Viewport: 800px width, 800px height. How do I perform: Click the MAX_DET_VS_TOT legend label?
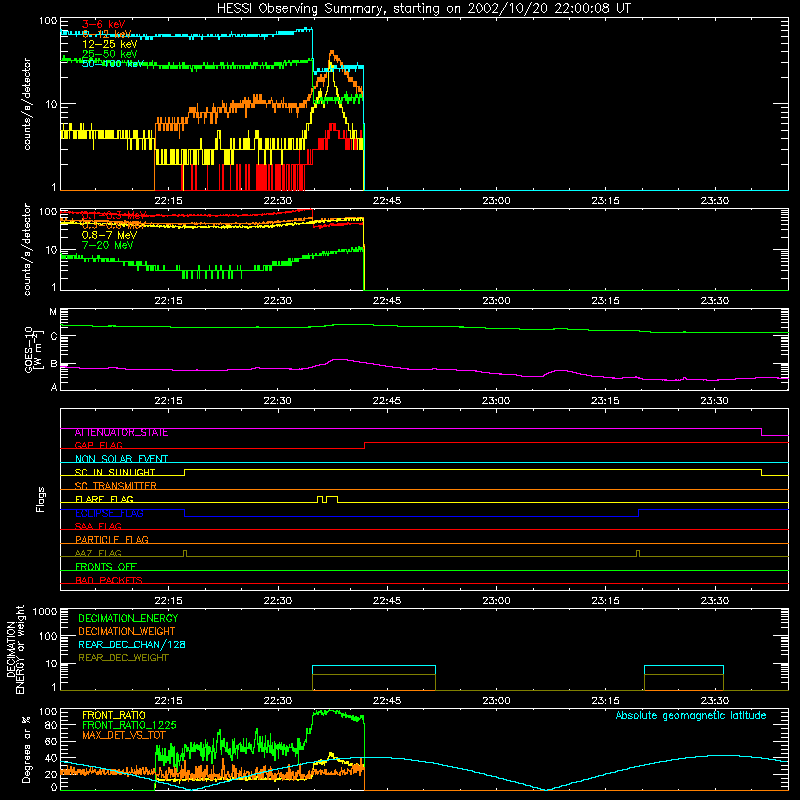(x=124, y=735)
